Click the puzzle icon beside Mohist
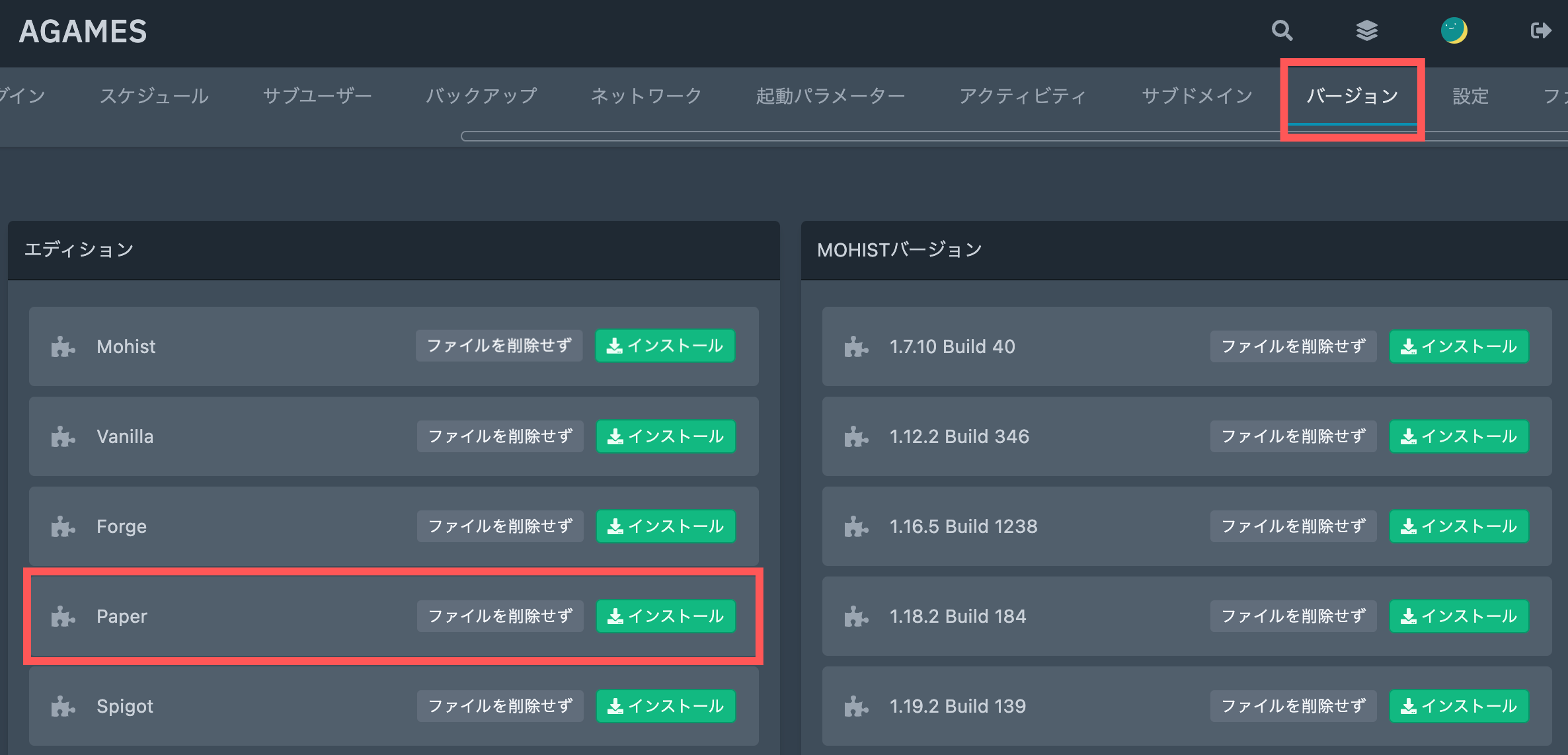1568x755 pixels. tap(63, 346)
